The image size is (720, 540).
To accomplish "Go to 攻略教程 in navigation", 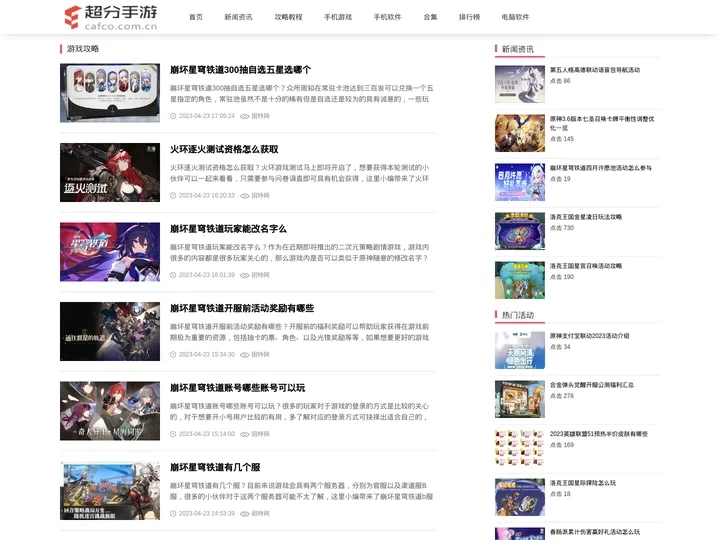I will pos(288,17).
